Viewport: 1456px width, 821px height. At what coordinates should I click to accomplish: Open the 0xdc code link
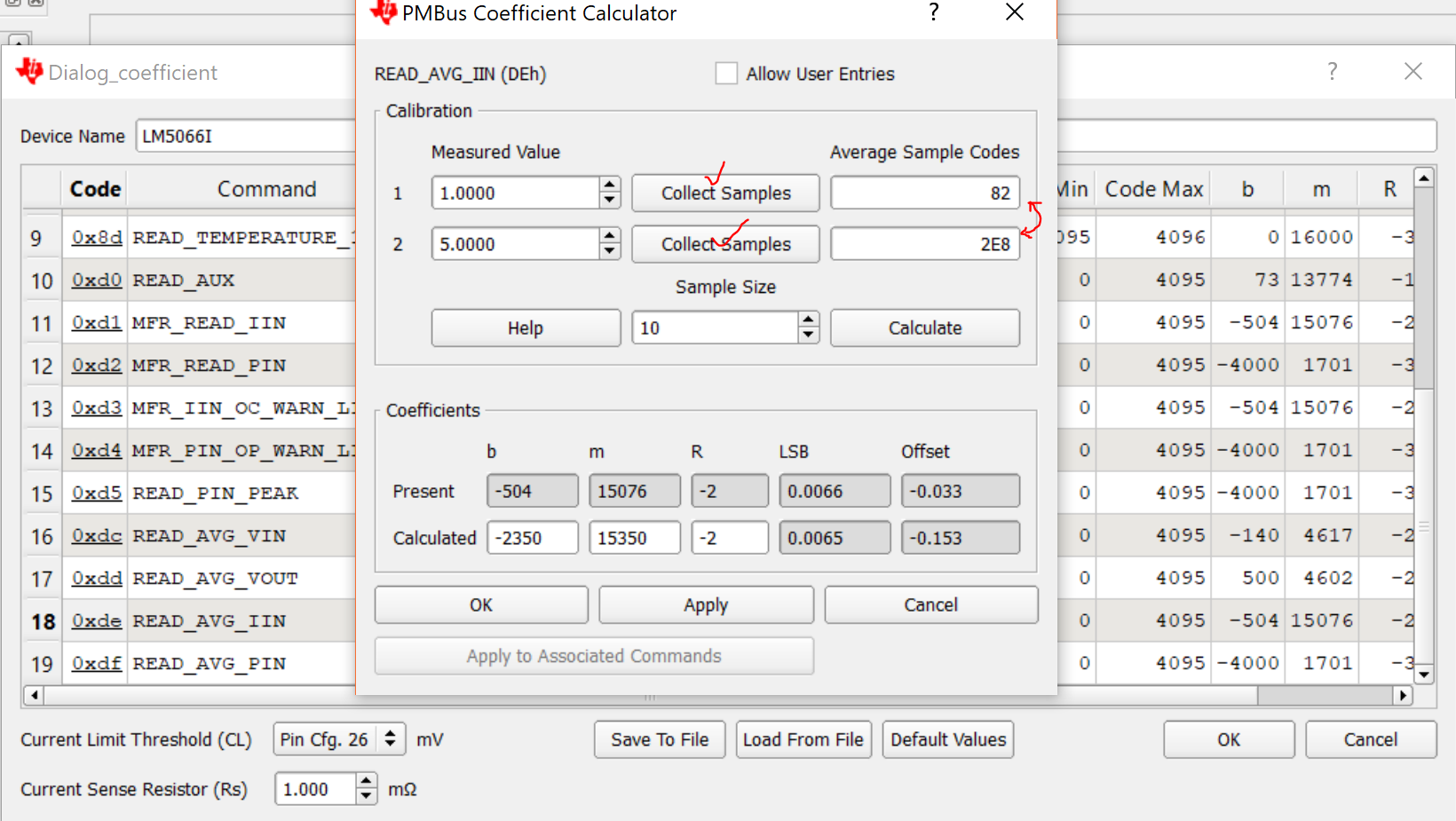coord(97,535)
